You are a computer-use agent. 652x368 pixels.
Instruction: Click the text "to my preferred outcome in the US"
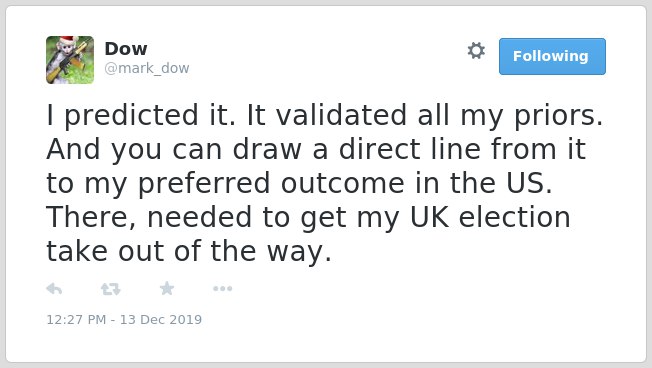(x=299, y=183)
